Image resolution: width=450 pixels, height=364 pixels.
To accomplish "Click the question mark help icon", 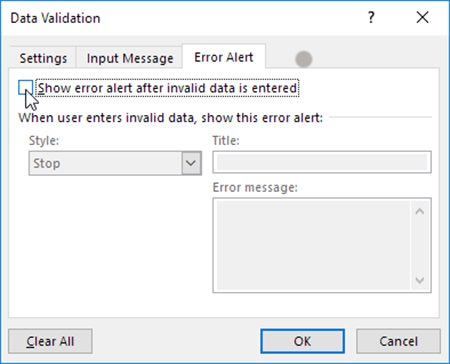I will coord(371,17).
